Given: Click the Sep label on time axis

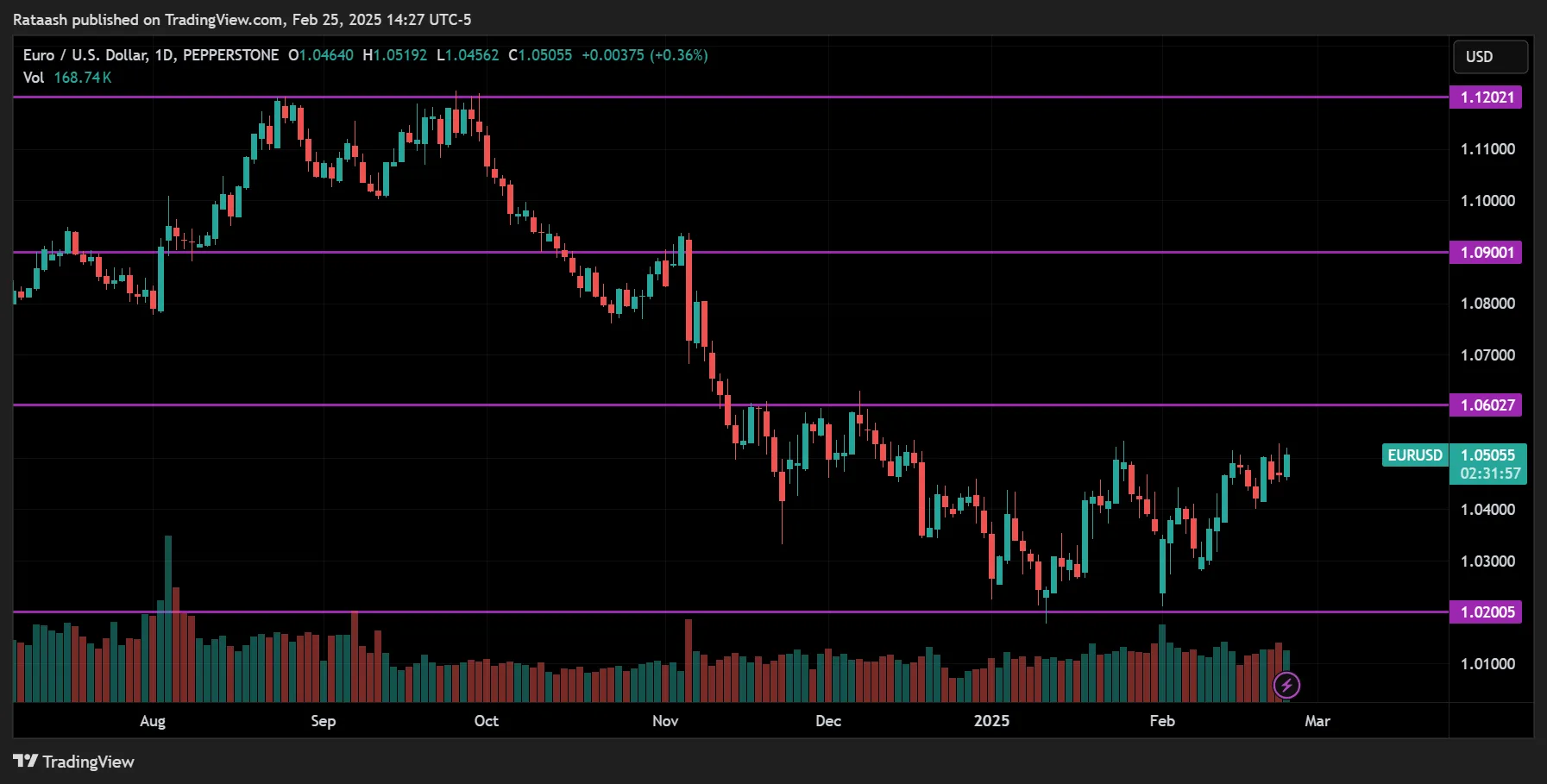Looking at the screenshot, I should click(x=323, y=721).
